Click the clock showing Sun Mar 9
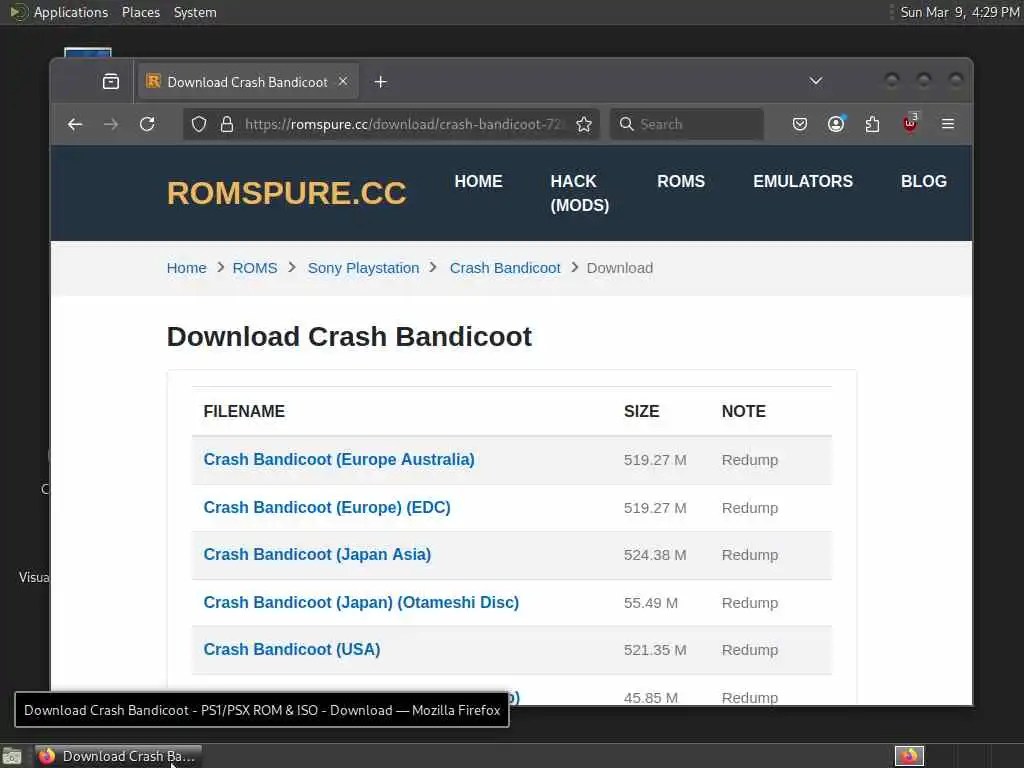Image resolution: width=1024 pixels, height=768 pixels. click(959, 12)
